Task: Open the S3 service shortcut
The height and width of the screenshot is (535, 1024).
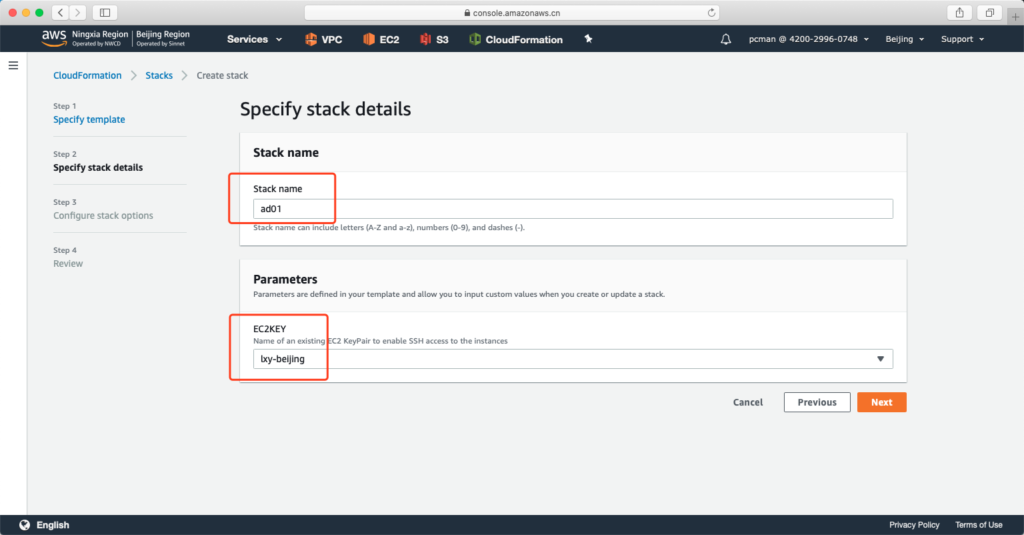Action: tap(434, 40)
